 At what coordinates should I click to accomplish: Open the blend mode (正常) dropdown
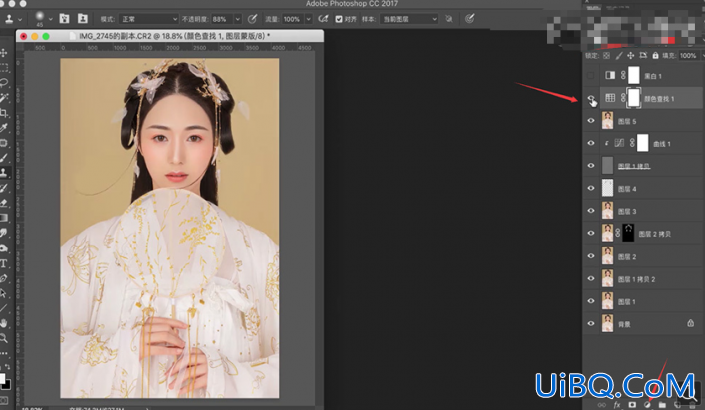tap(149, 19)
